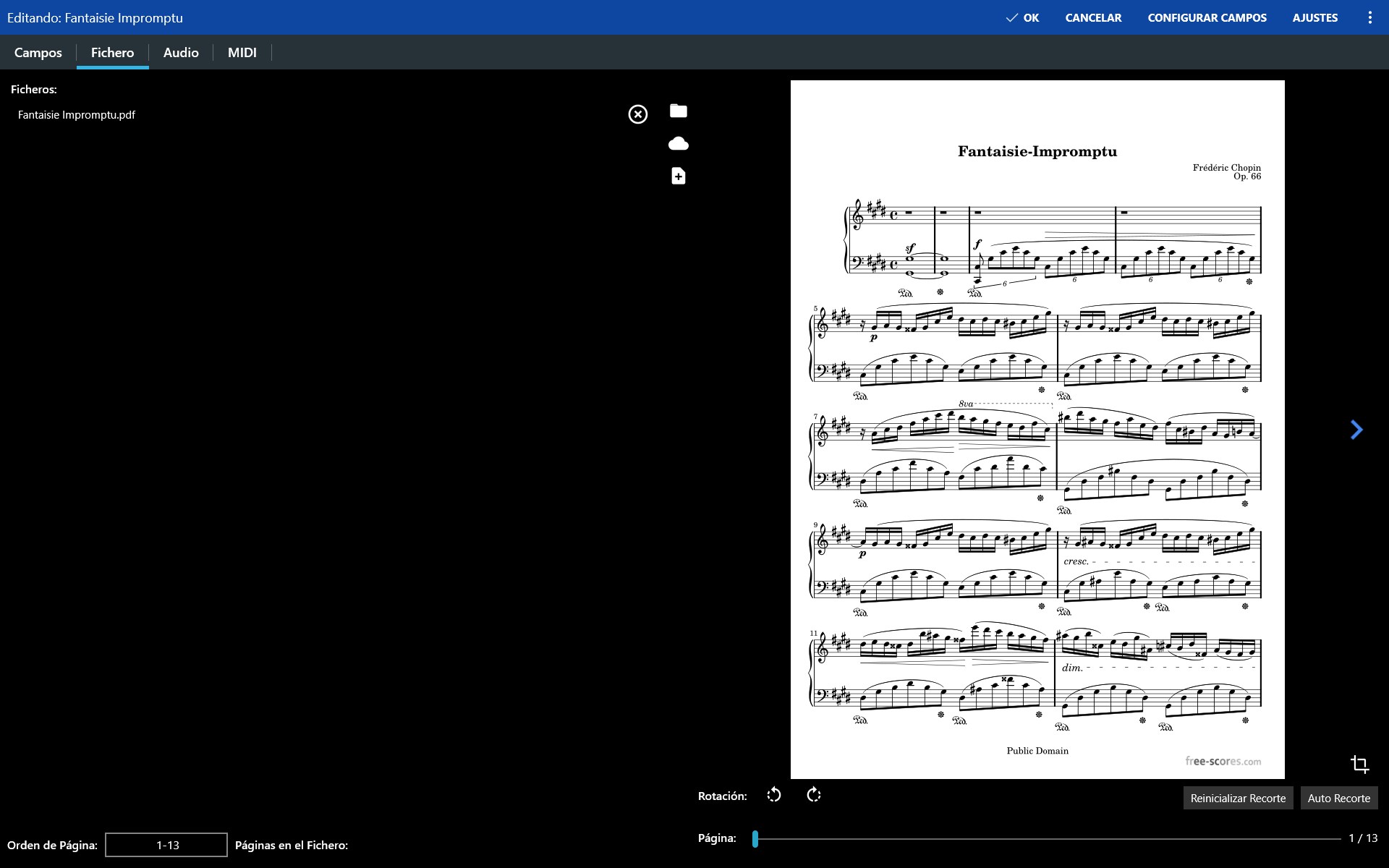Browse local files with the folder icon
This screenshot has height=868, width=1389.
[678, 111]
